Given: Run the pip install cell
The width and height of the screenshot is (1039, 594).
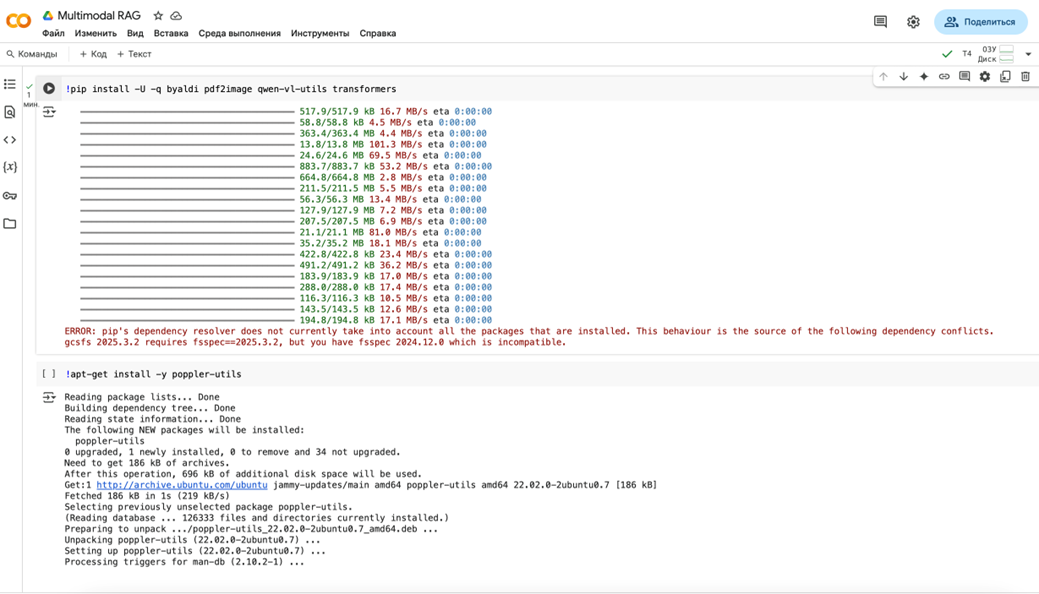Looking at the screenshot, I should coord(49,88).
